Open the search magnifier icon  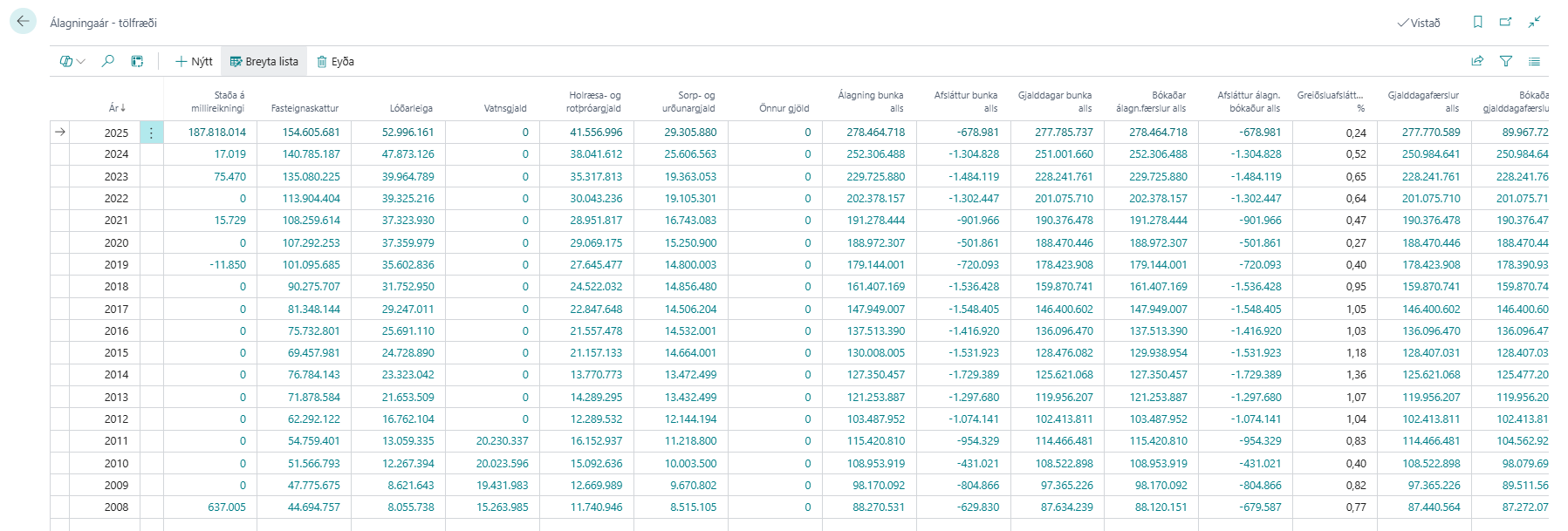pos(107,61)
